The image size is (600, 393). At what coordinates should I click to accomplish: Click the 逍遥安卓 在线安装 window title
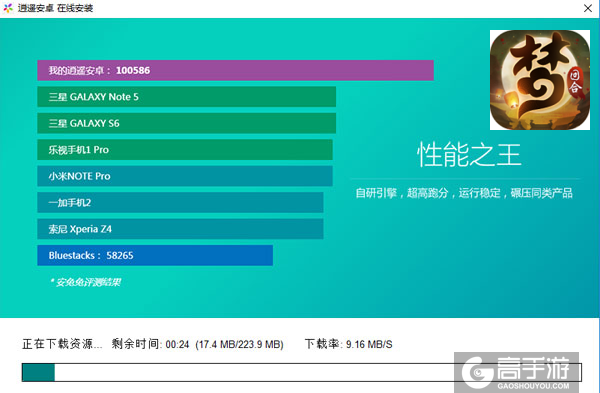coord(55,8)
